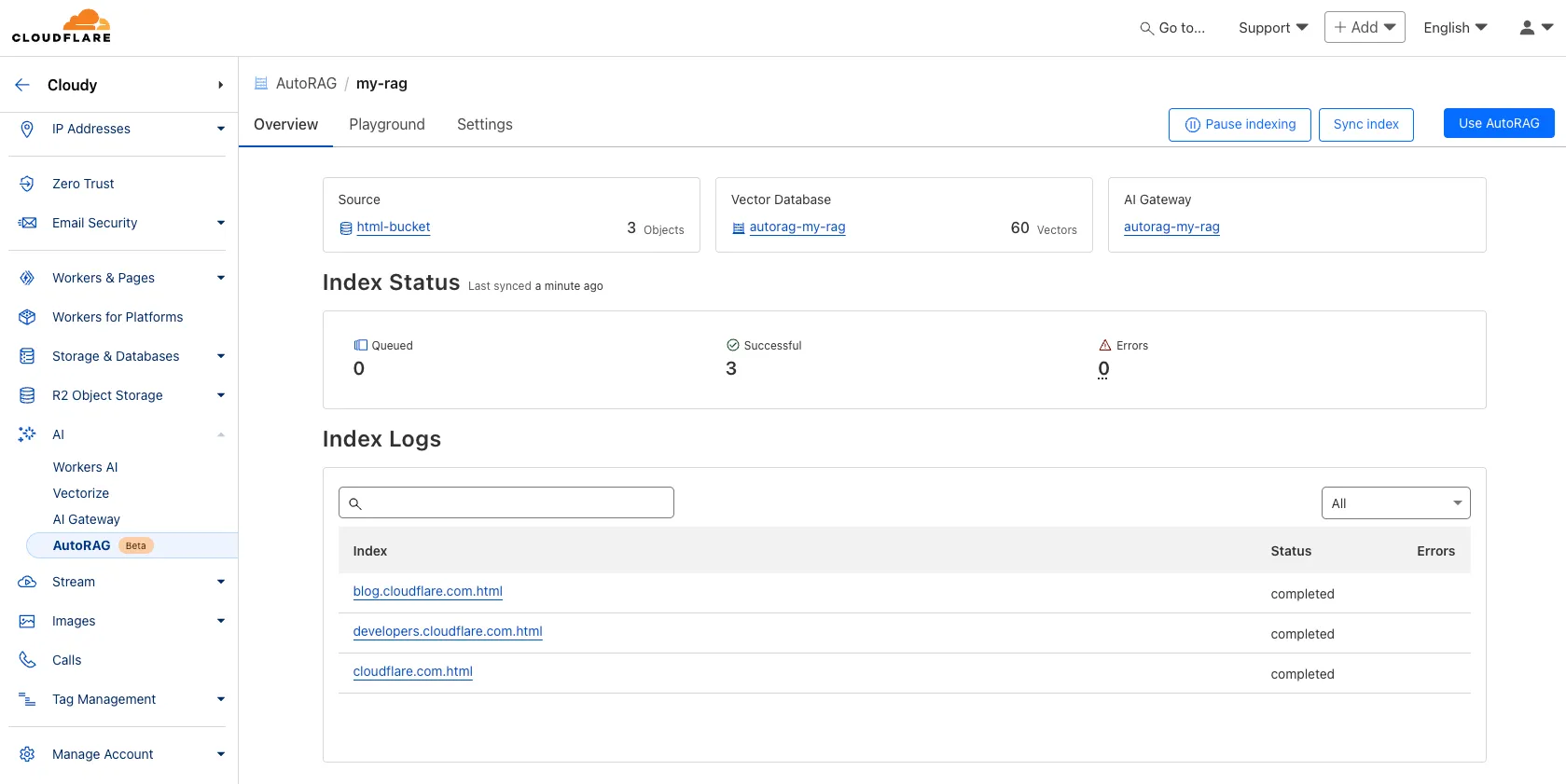Open Zero Trust shield icon
The height and width of the screenshot is (784, 1566).
coord(27,184)
